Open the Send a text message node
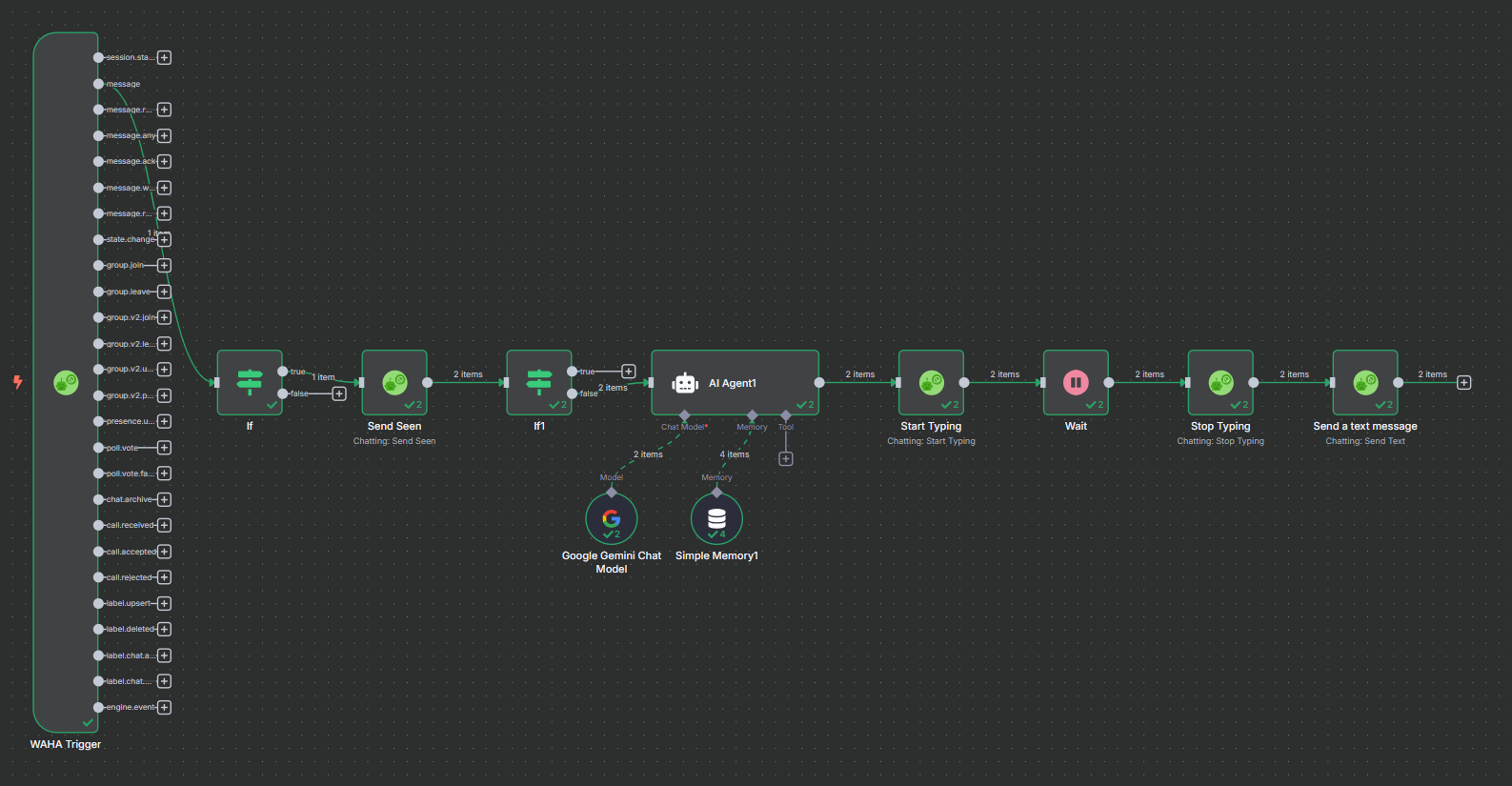The image size is (1512, 786). tap(1365, 383)
